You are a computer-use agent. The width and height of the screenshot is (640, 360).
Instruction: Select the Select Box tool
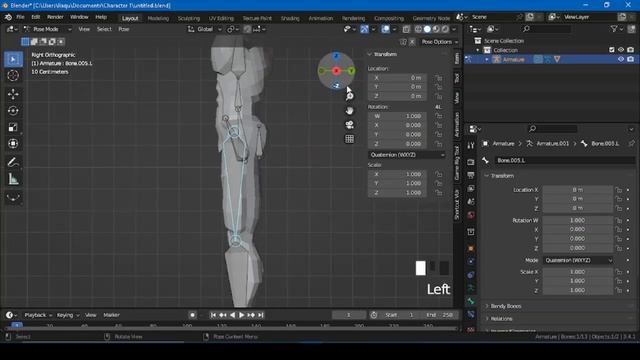[13, 59]
